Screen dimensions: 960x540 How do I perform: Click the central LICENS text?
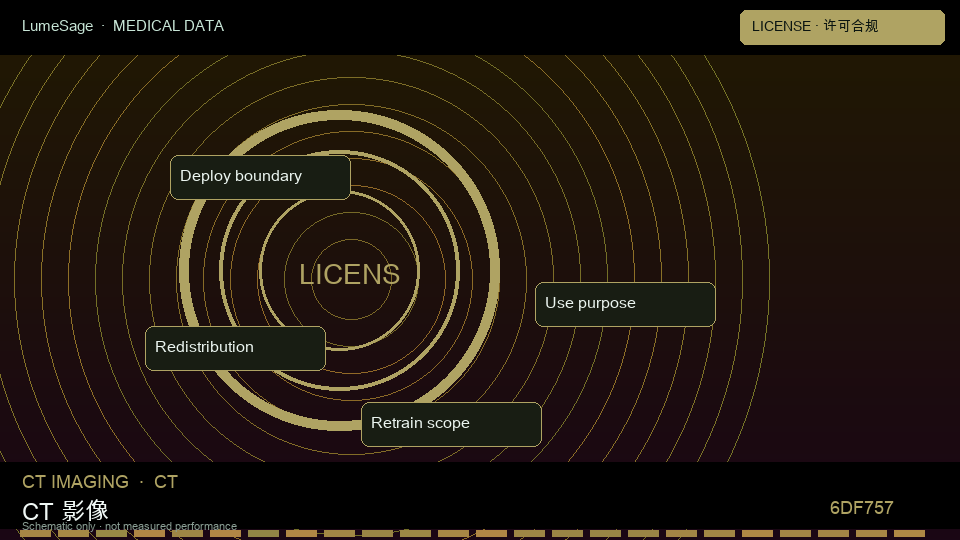click(350, 274)
